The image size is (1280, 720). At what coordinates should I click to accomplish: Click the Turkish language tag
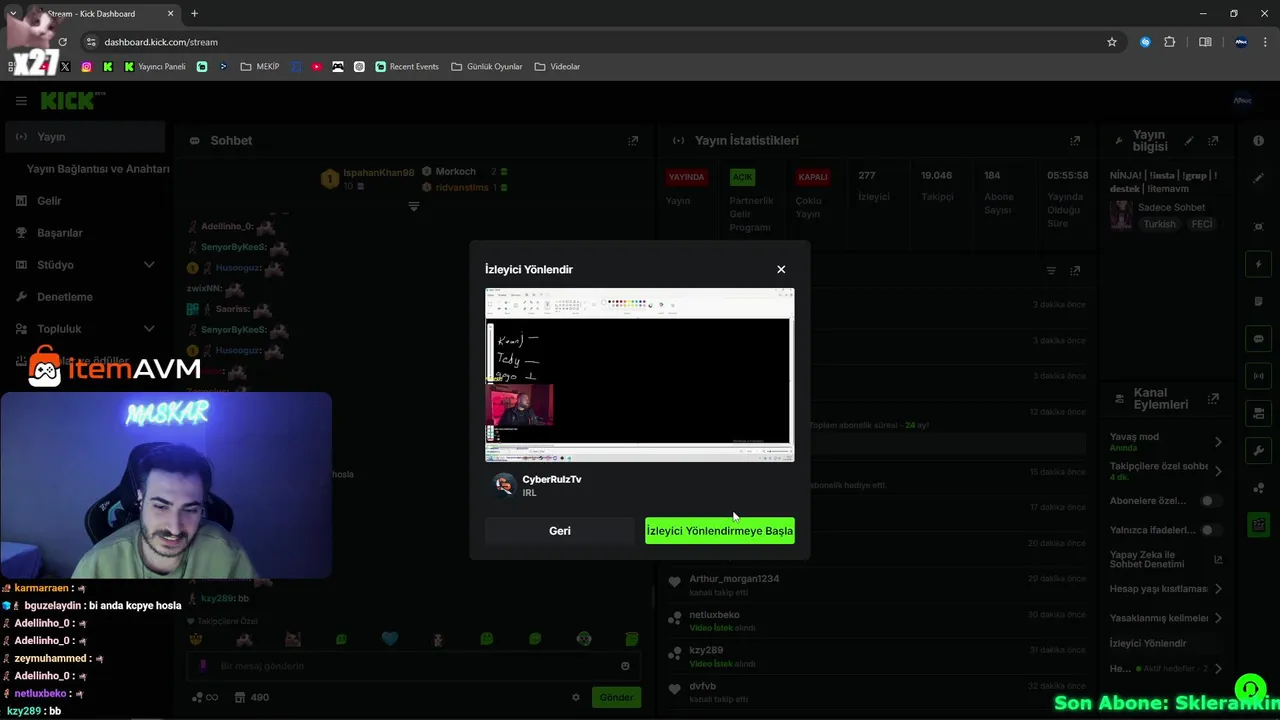(1160, 225)
